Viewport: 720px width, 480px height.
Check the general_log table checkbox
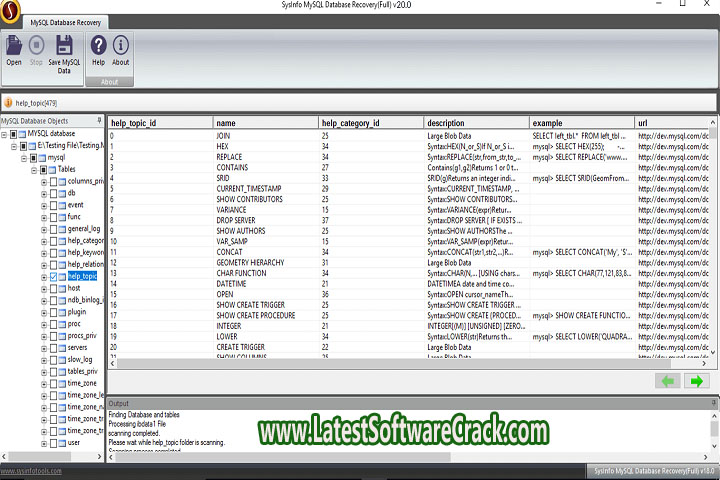coord(53,229)
